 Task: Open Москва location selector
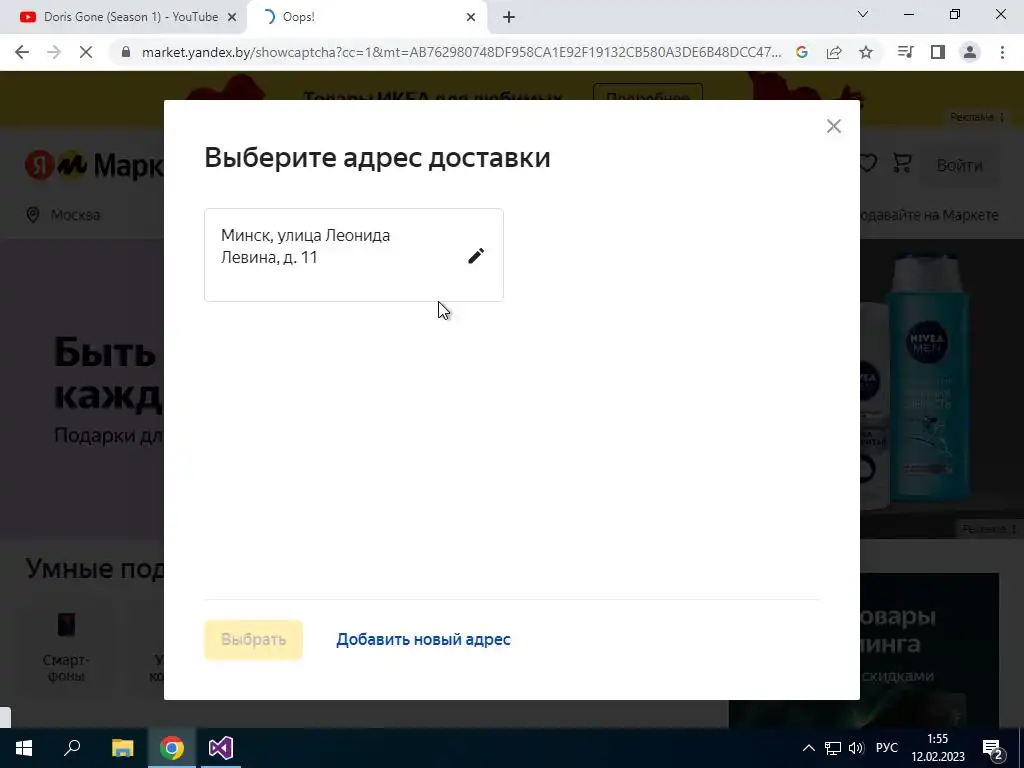click(63, 215)
